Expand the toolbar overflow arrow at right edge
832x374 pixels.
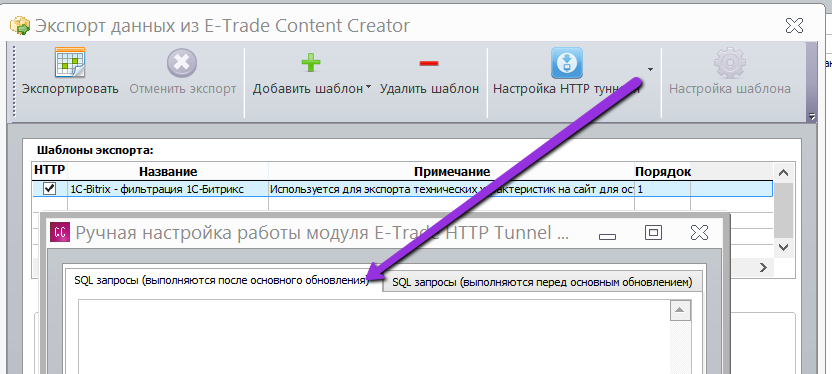pos(811,116)
